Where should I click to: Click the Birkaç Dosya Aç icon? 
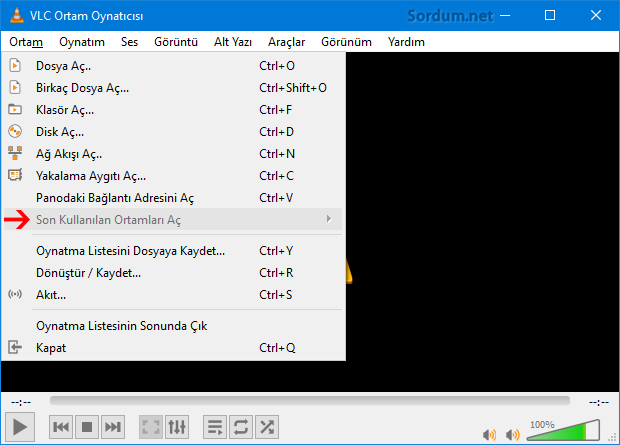tap(15, 87)
